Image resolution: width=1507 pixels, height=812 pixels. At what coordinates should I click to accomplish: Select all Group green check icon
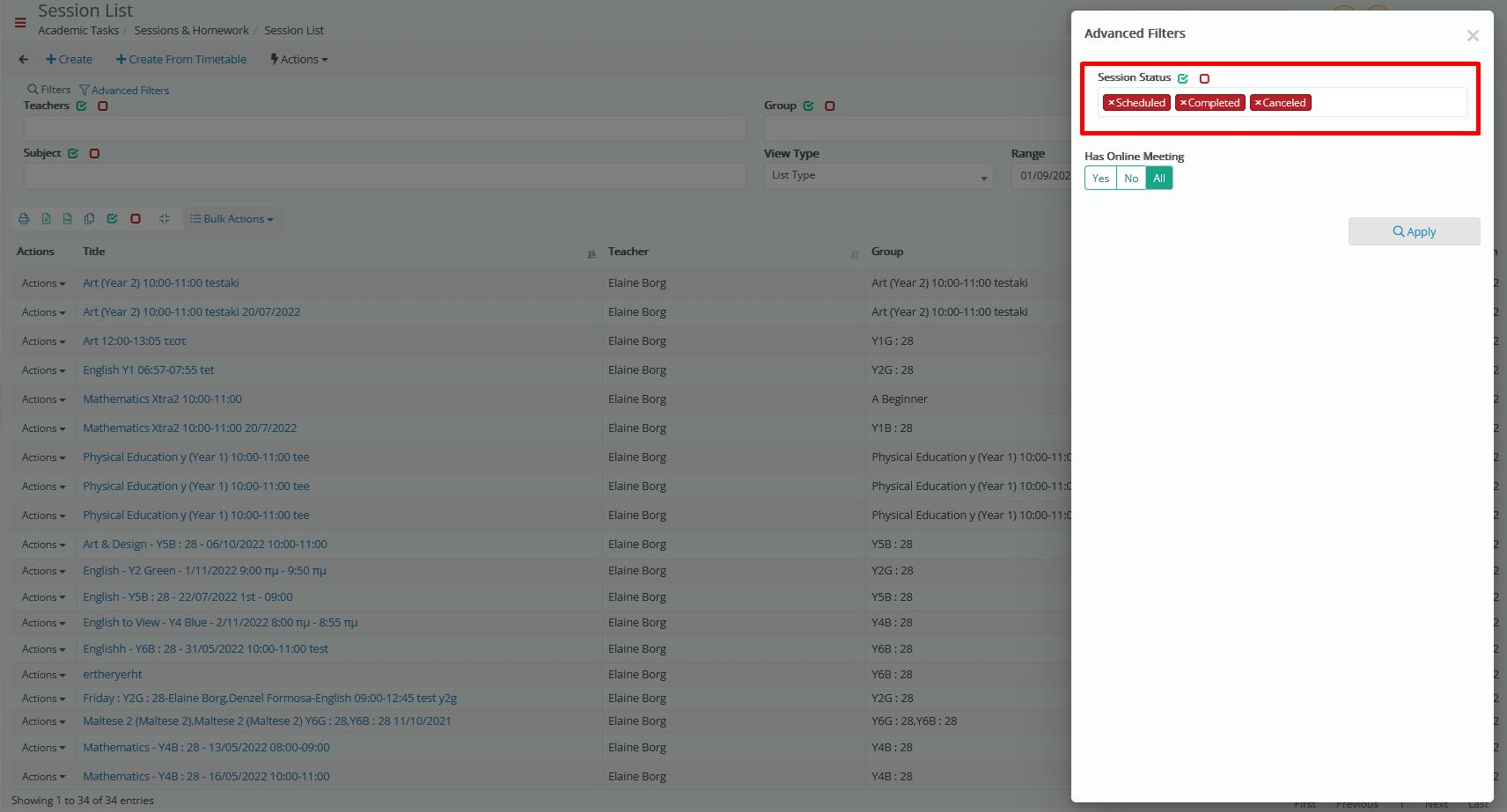[808, 106]
